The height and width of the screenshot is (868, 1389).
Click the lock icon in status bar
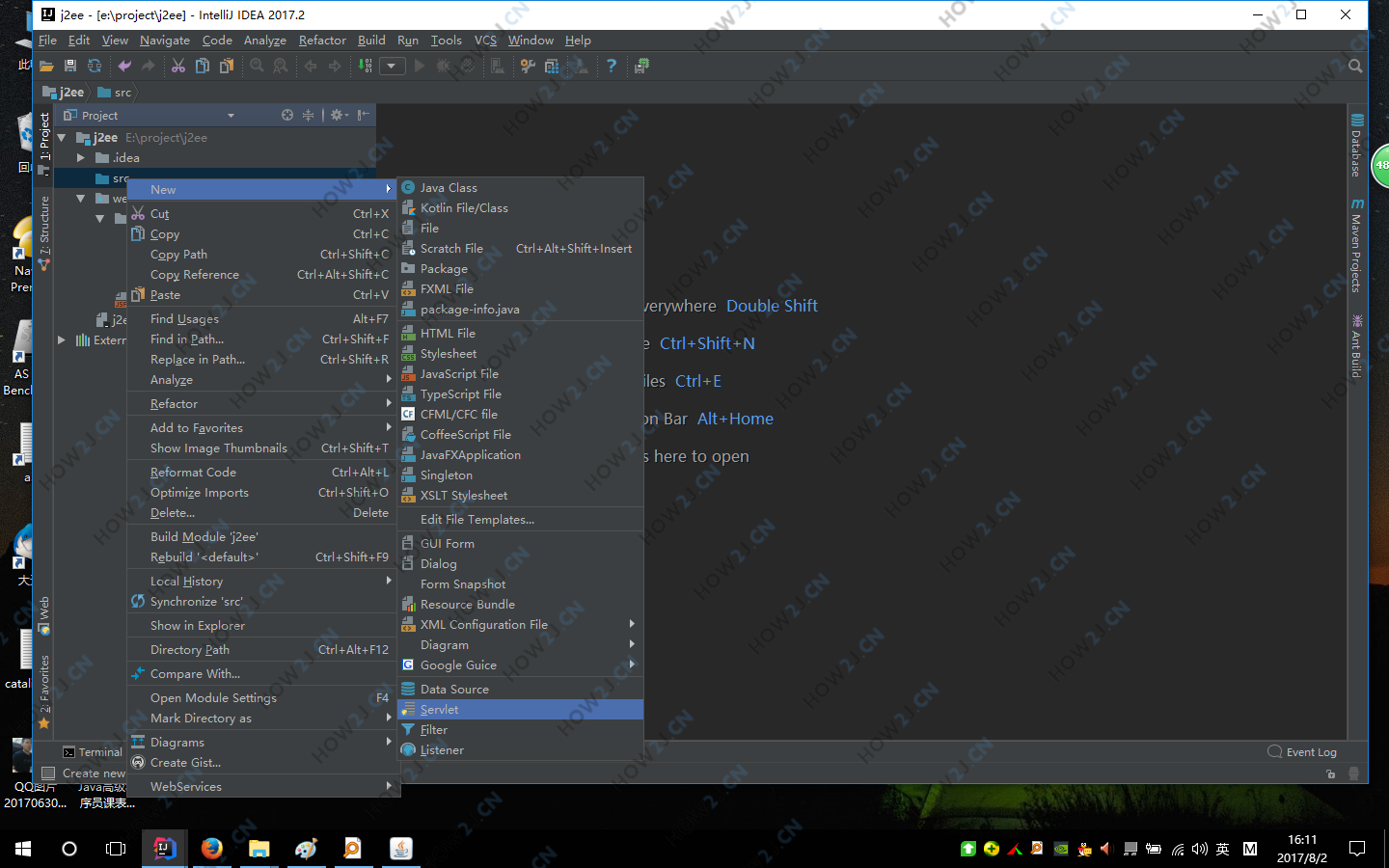(1331, 773)
